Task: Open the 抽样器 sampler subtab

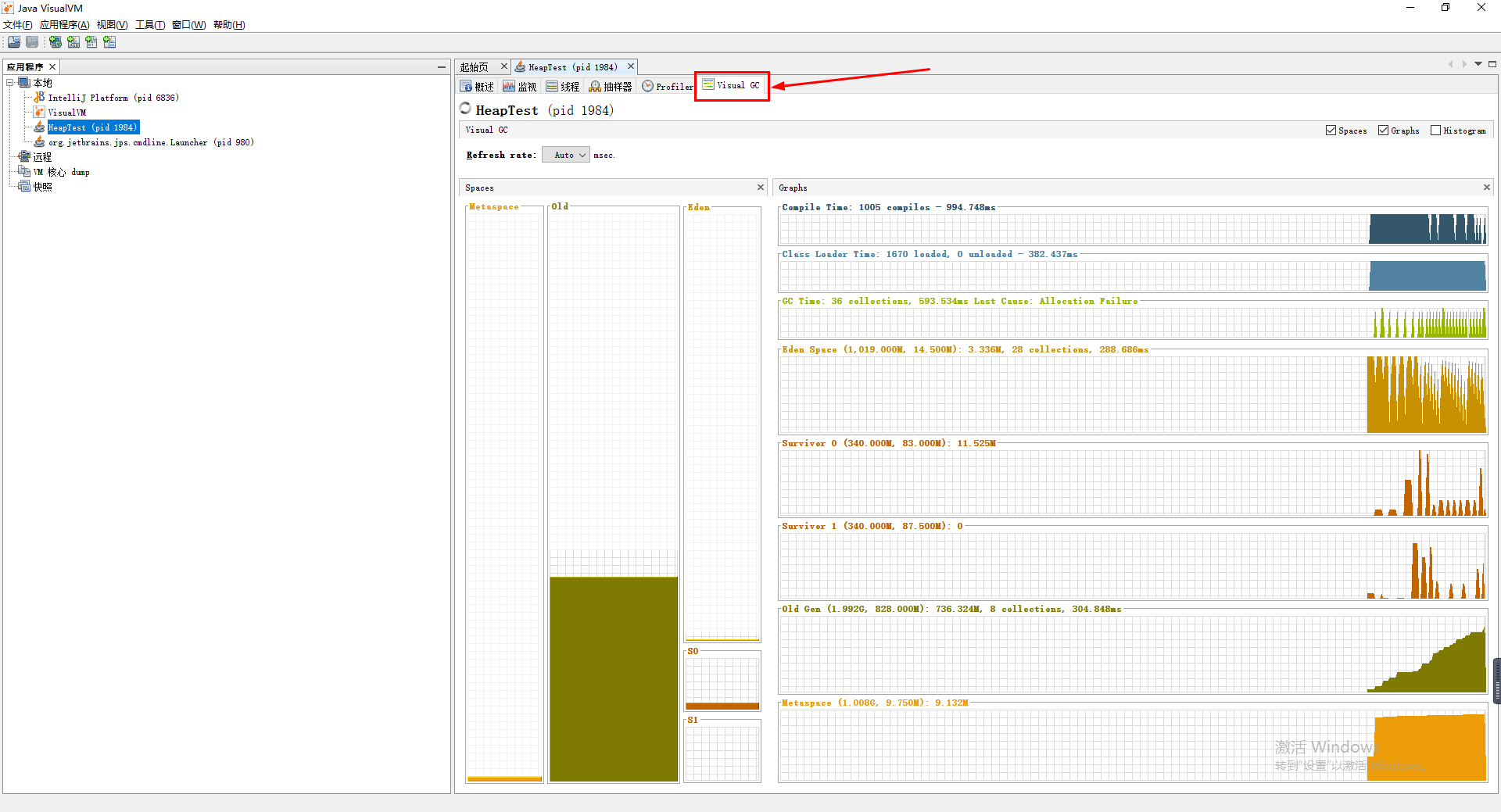Action: point(611,87)
